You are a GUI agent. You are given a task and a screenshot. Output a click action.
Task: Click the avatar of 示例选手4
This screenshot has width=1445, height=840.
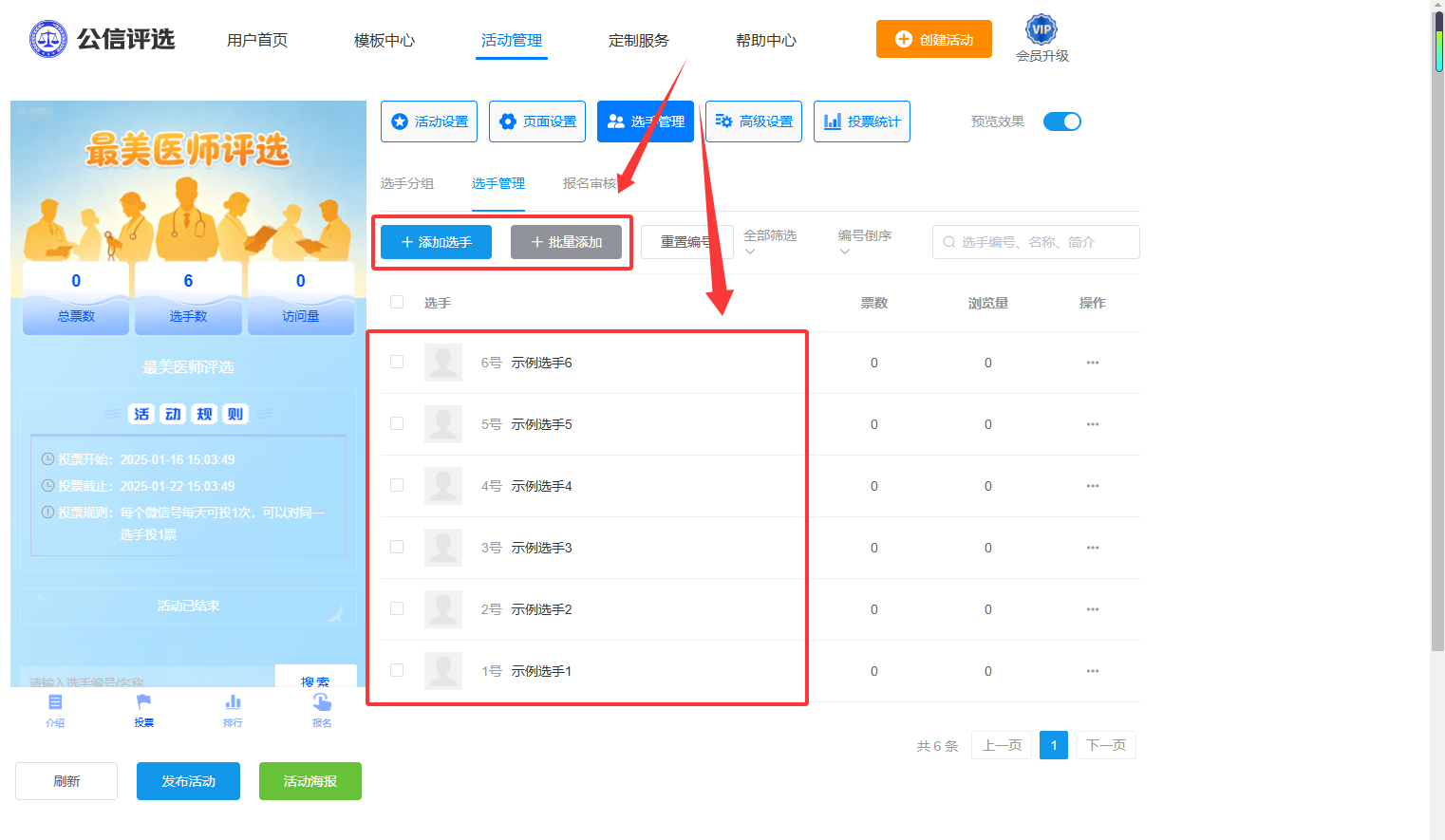coord(443,486)
